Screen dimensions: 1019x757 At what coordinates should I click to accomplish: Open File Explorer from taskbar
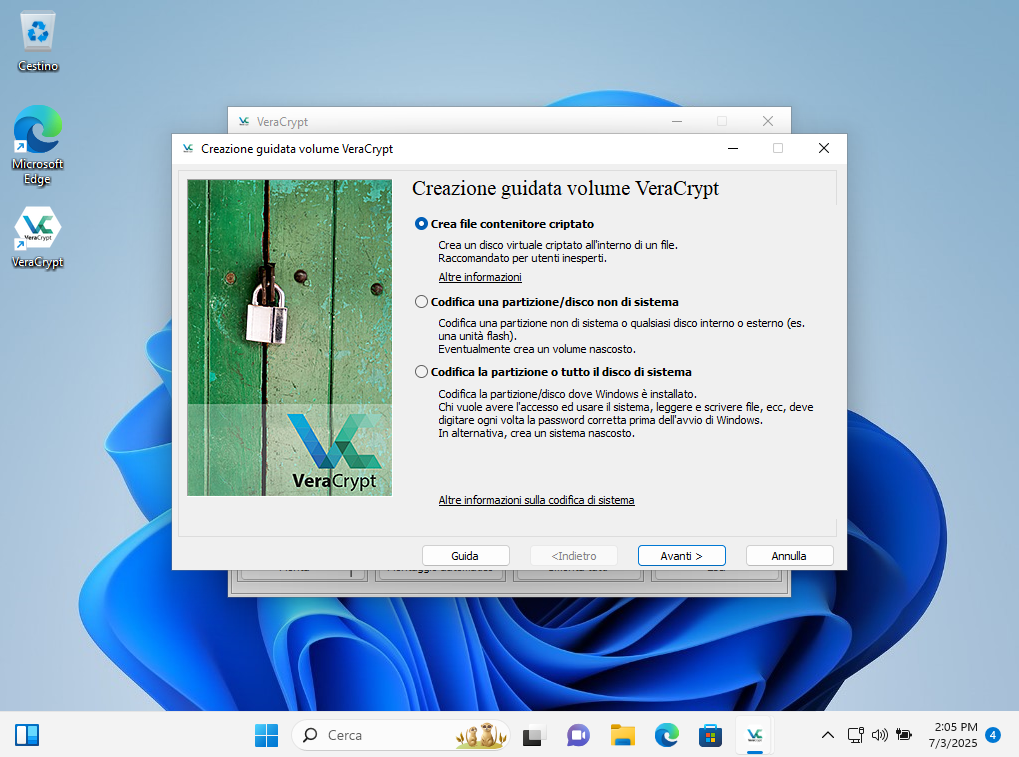click(x=622, y=735)
